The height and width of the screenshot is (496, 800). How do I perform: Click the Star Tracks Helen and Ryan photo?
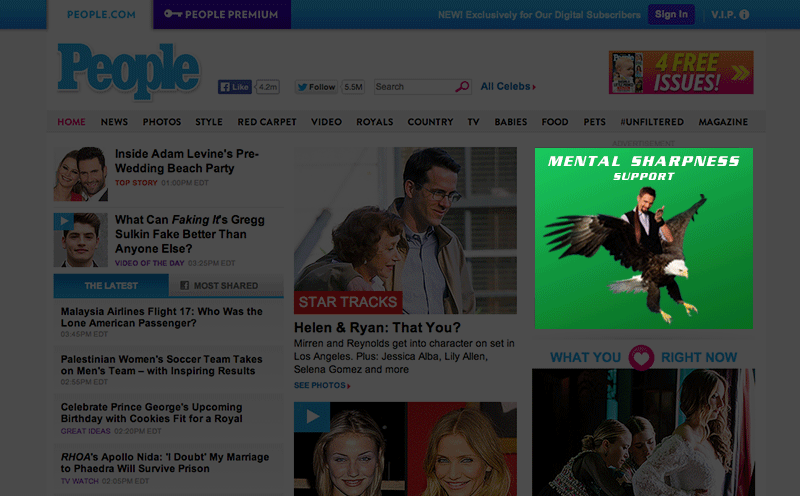pyautogui.click(x=405, y=231)
